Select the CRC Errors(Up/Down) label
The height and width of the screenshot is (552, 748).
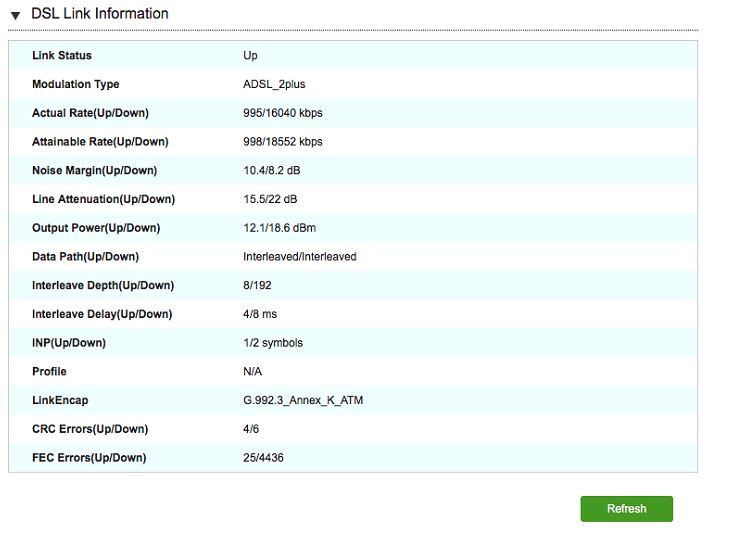(x=90, y=429)
